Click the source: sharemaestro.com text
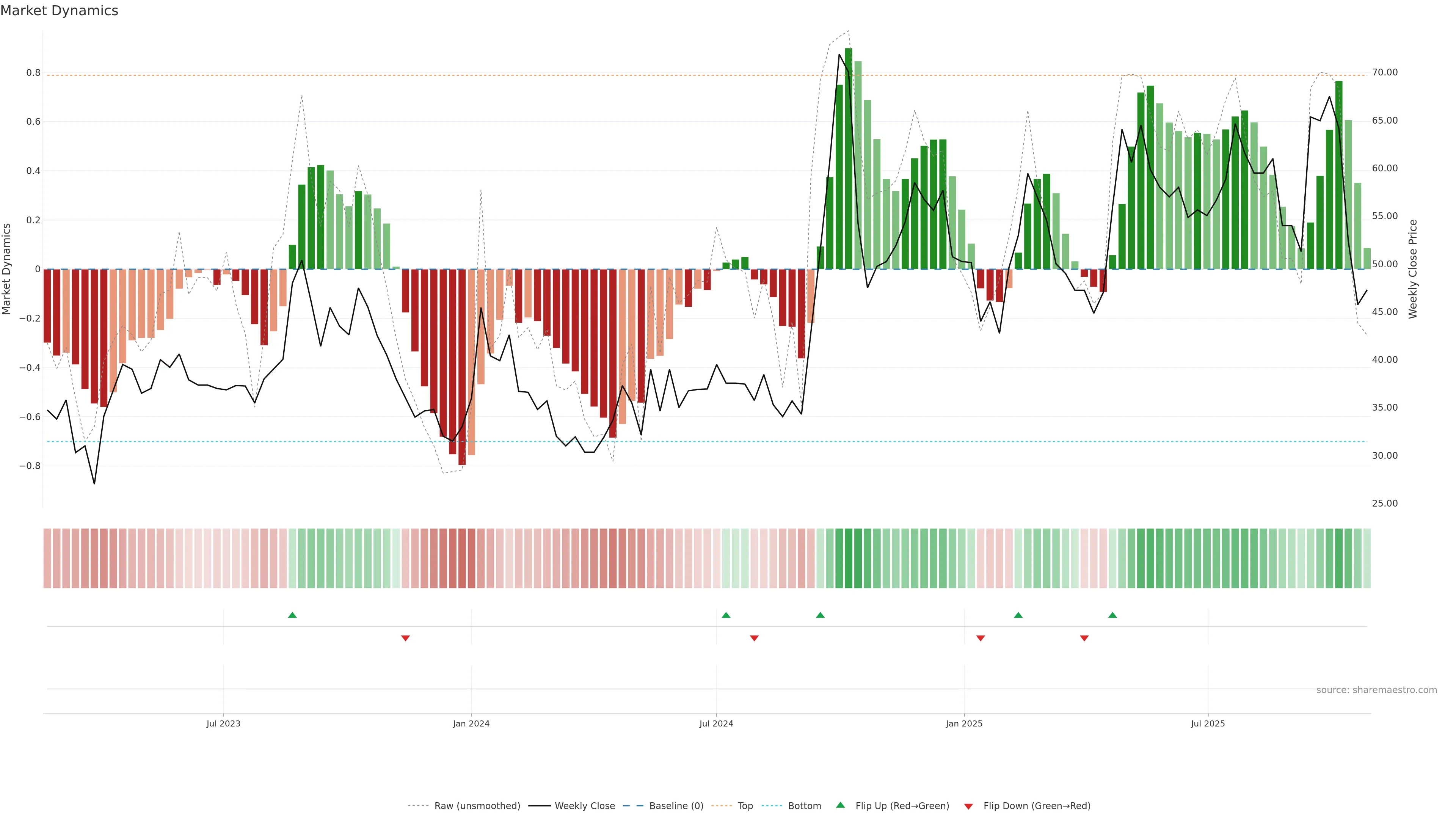This screenshot has height=819, width=1456. point(1376,690)
